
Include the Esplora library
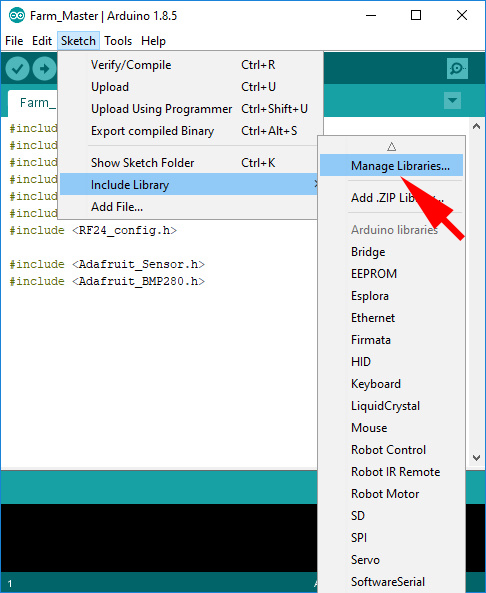tap(391, 296)
